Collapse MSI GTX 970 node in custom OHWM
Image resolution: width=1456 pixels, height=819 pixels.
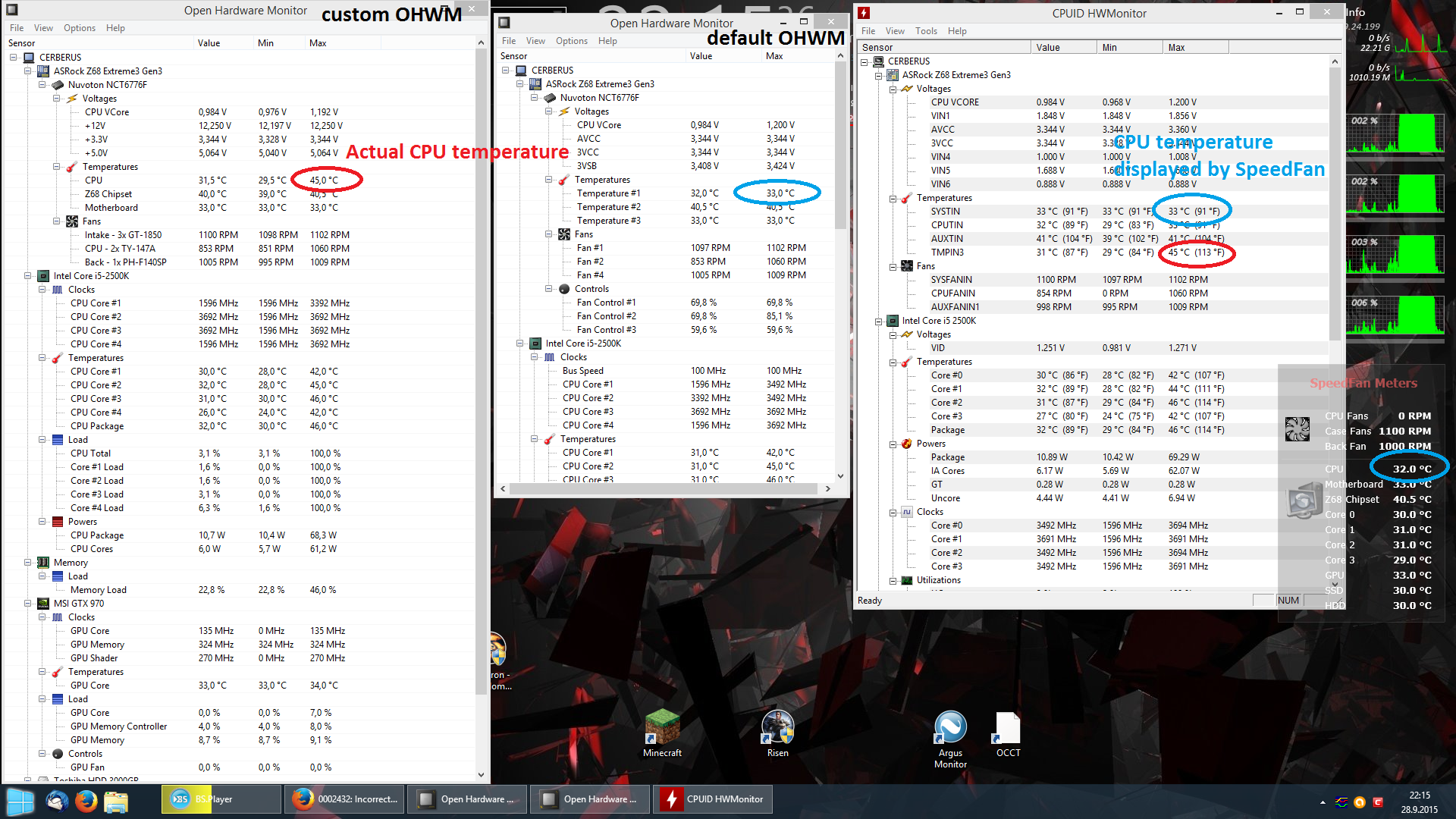tap(28, 604)
